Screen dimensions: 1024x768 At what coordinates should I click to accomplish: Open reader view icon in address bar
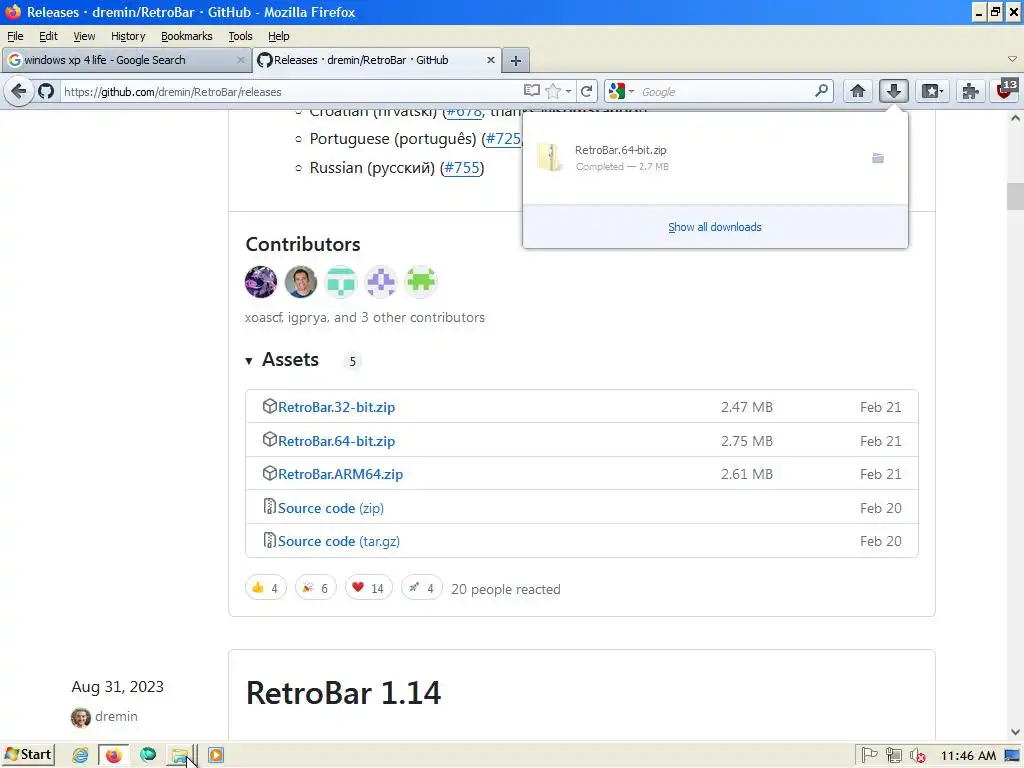(532, 91)
